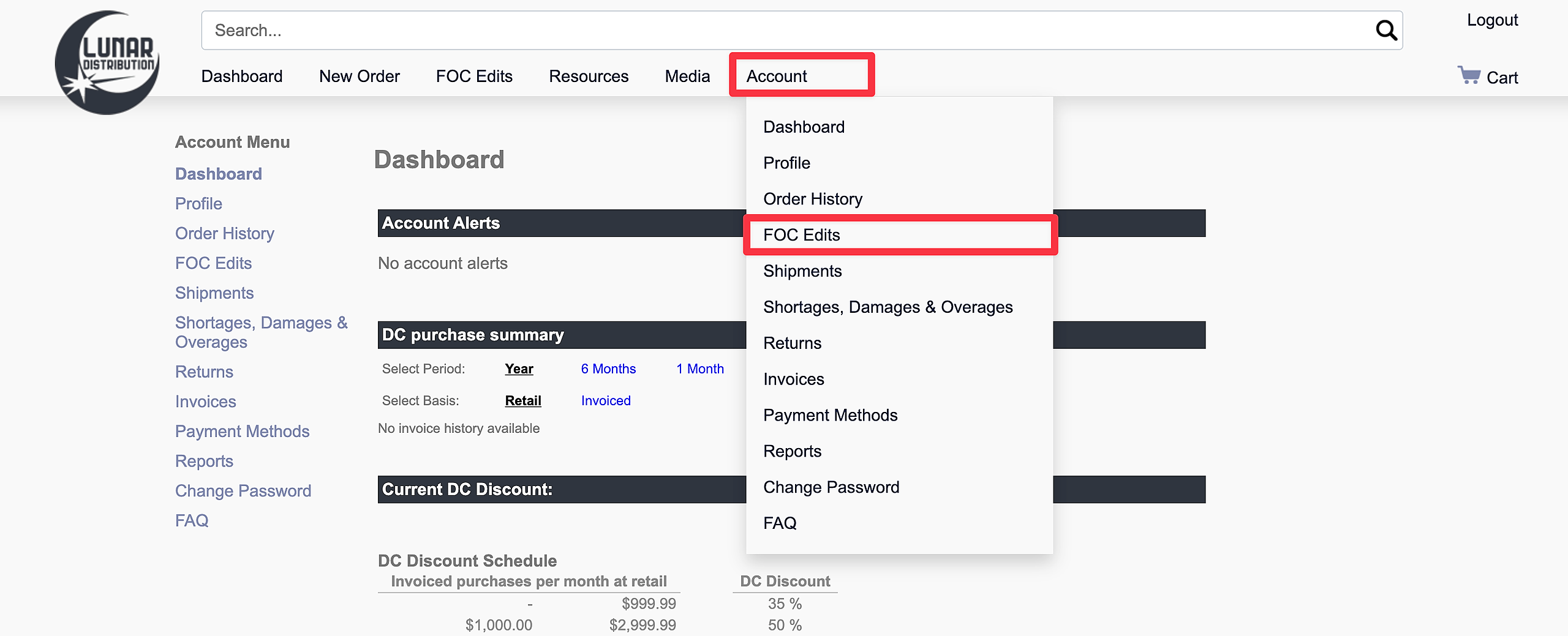Log out via the Logout link
This screenshot has height=636, width=1568.
click(1492, 20)
